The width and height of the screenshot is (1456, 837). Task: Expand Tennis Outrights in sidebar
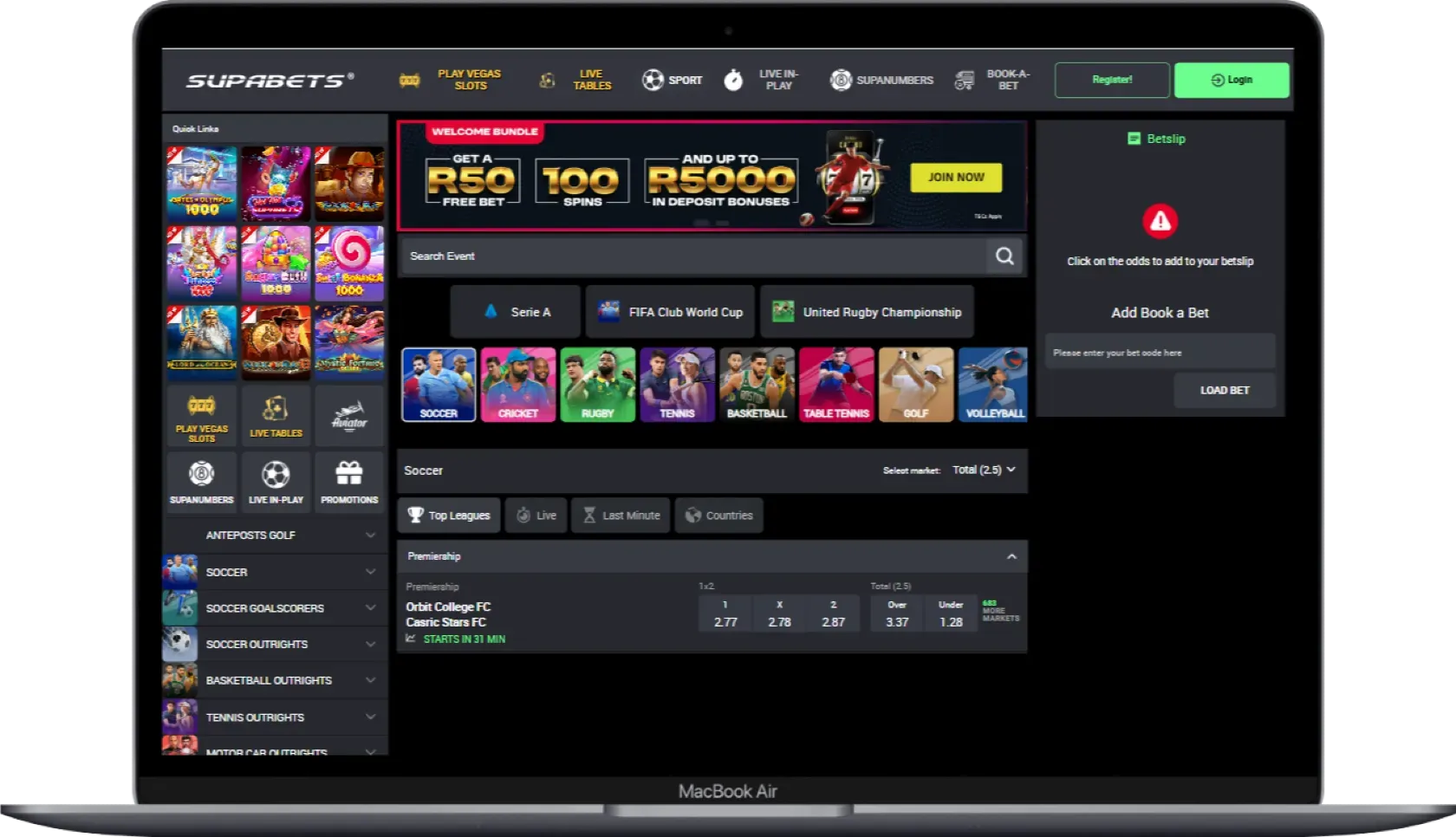click(275, 717)
